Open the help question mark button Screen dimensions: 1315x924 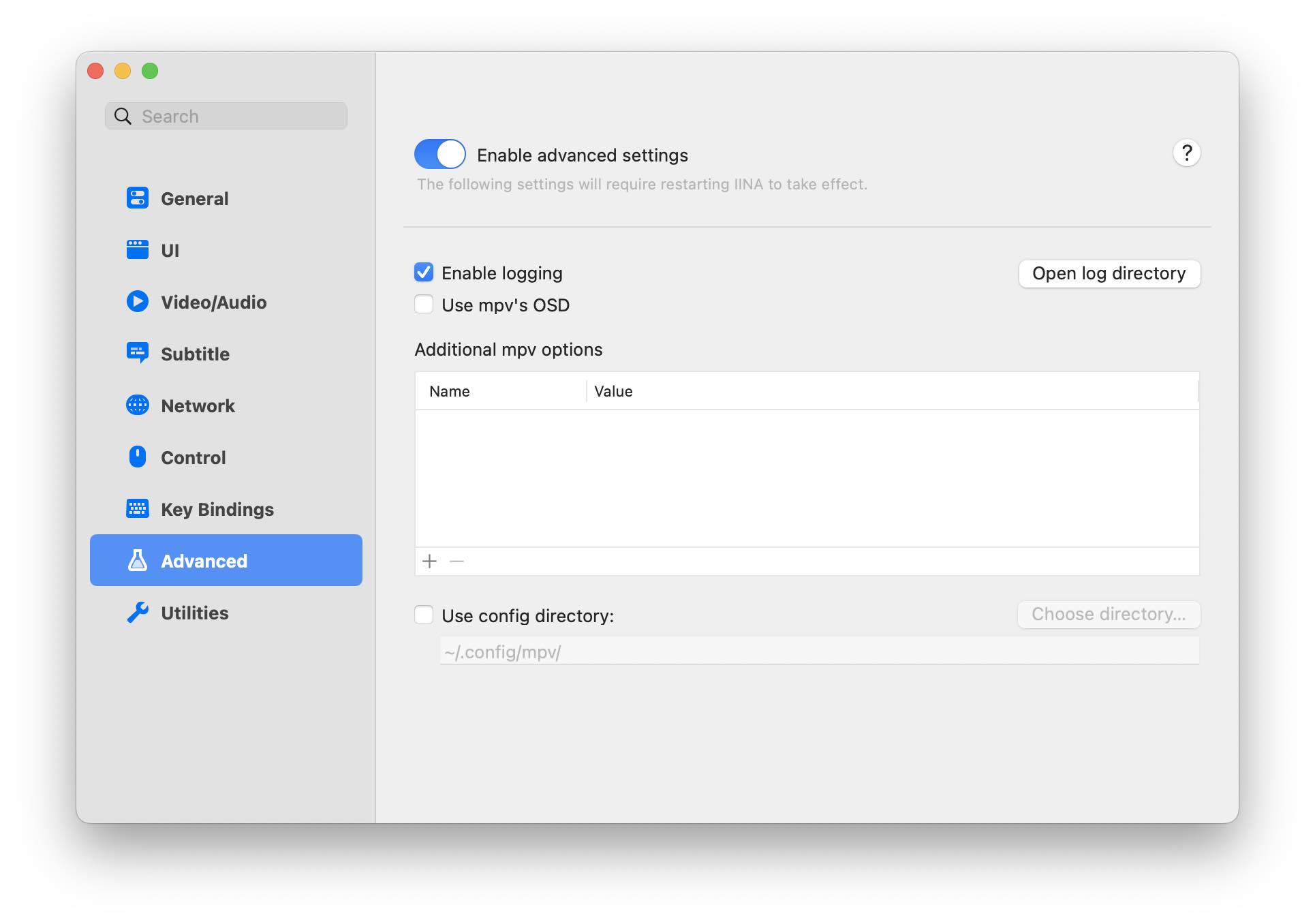[x=1187, y=153]
